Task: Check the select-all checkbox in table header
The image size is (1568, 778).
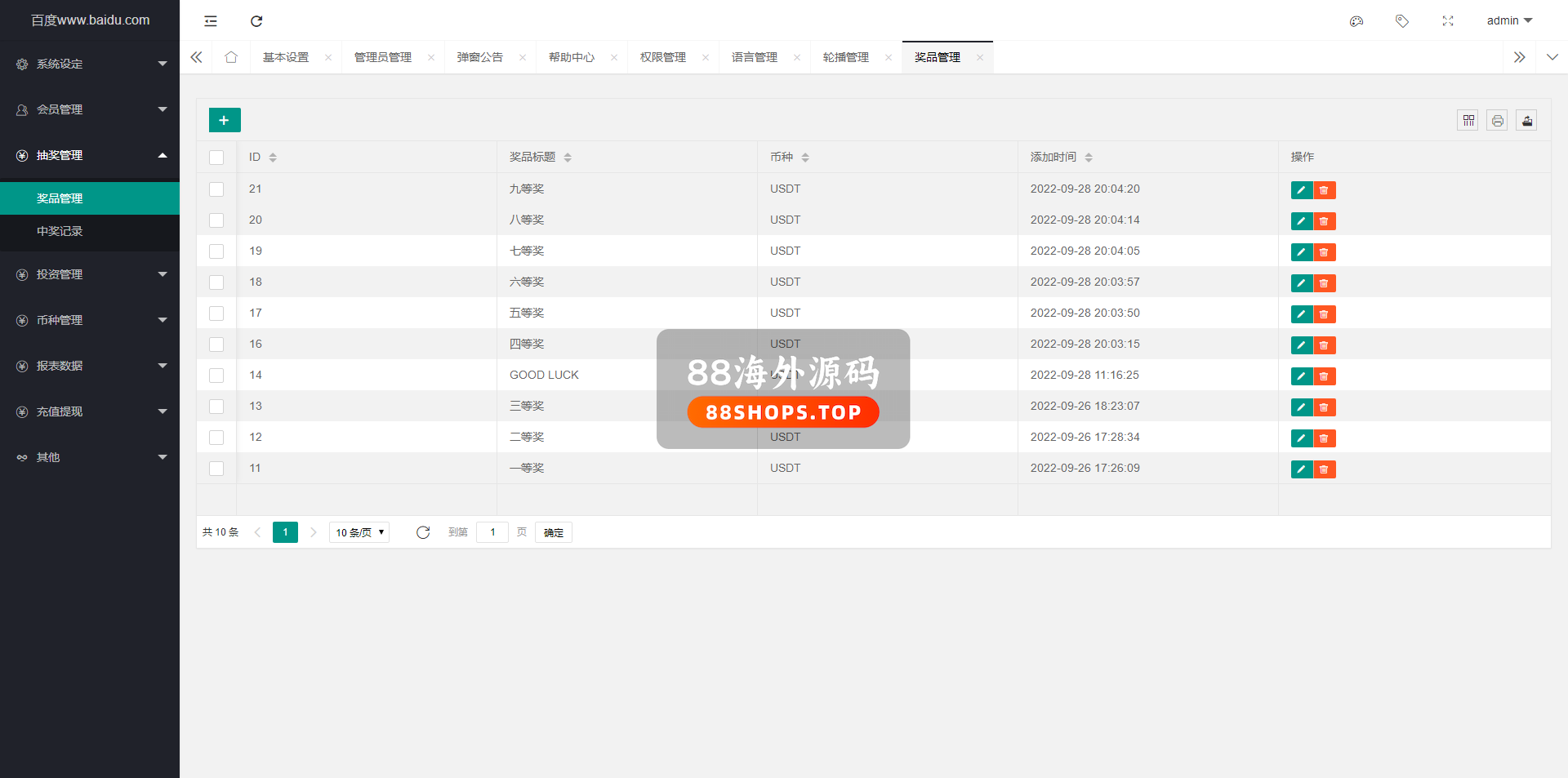Action: 216,158
